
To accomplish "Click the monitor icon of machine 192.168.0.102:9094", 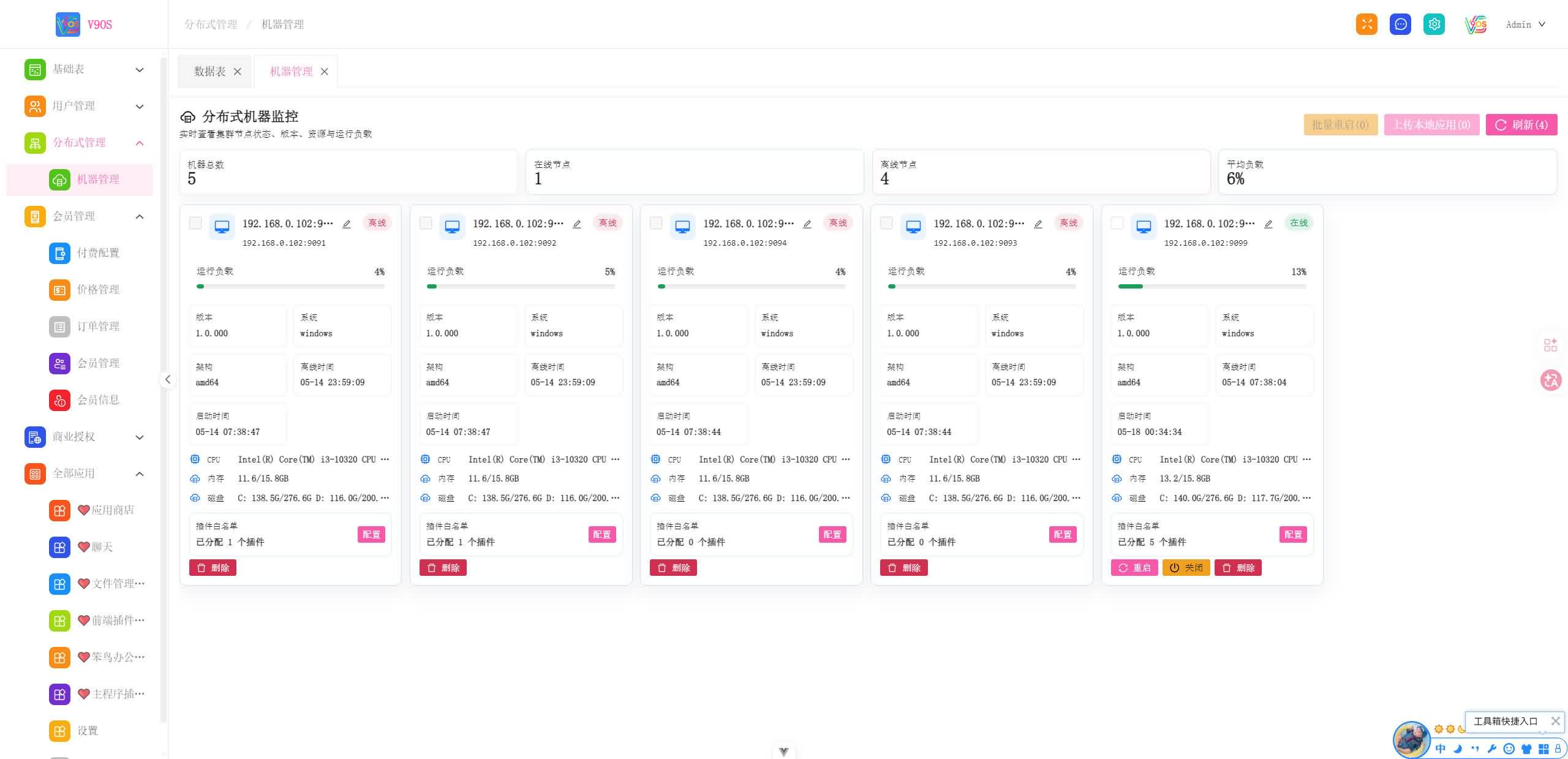I will click(682, 227).
